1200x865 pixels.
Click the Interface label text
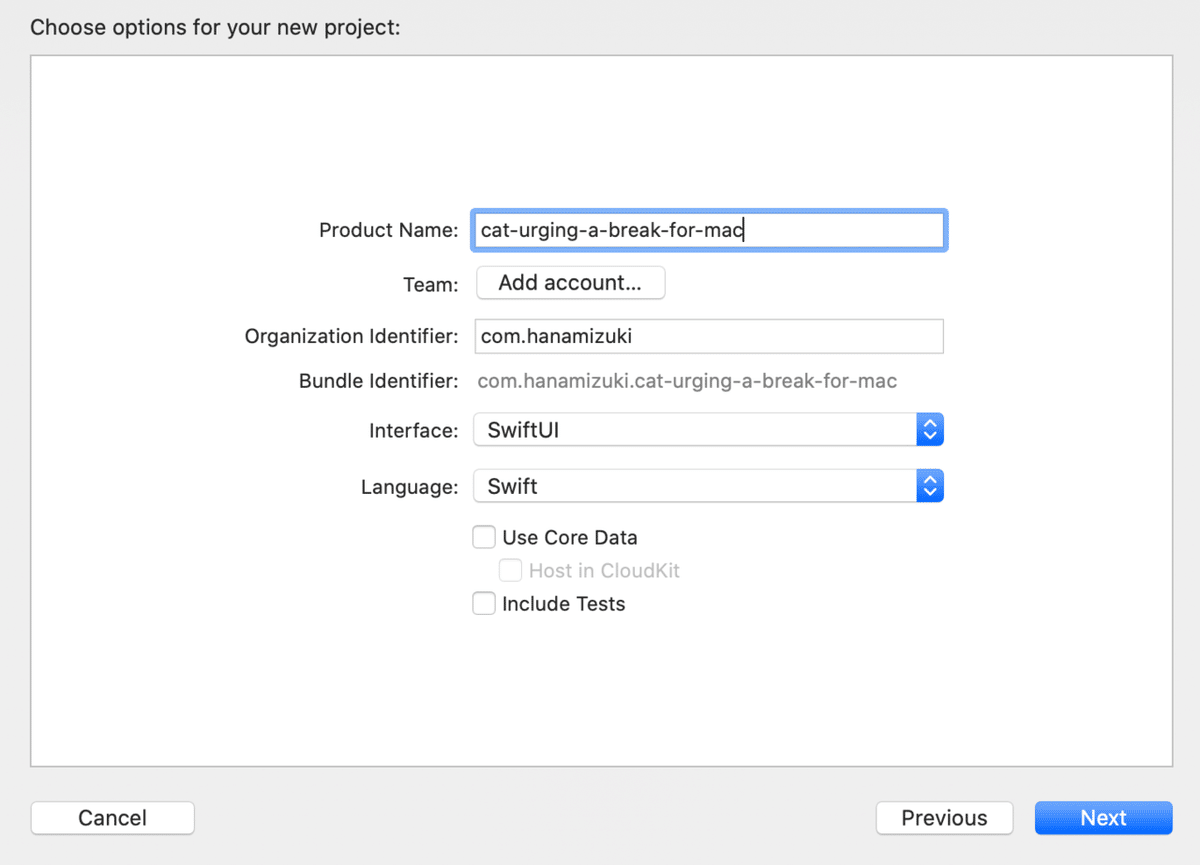[413, 431]
